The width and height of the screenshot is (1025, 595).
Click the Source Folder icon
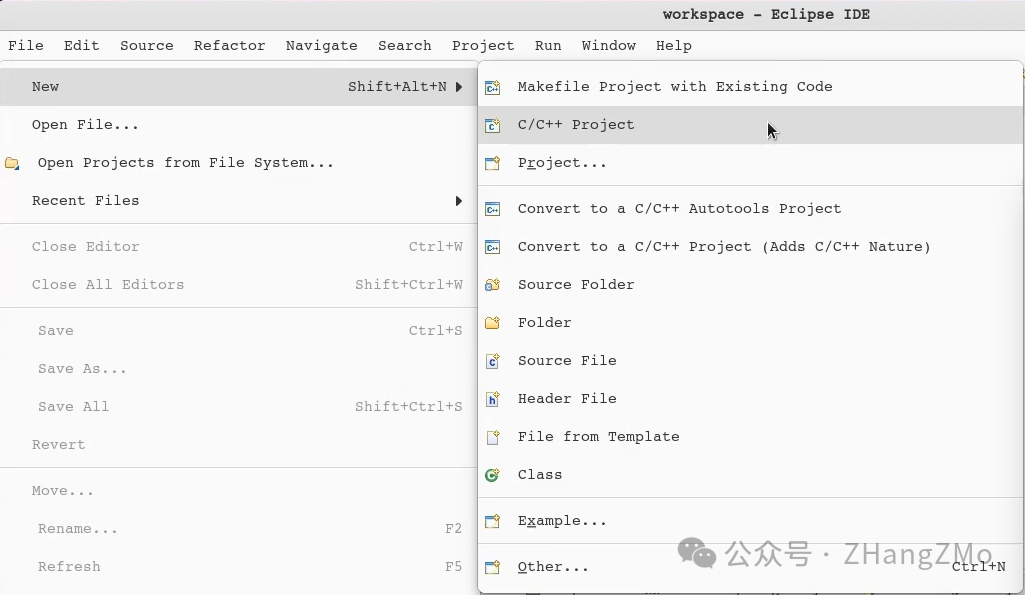coord(492,285)
